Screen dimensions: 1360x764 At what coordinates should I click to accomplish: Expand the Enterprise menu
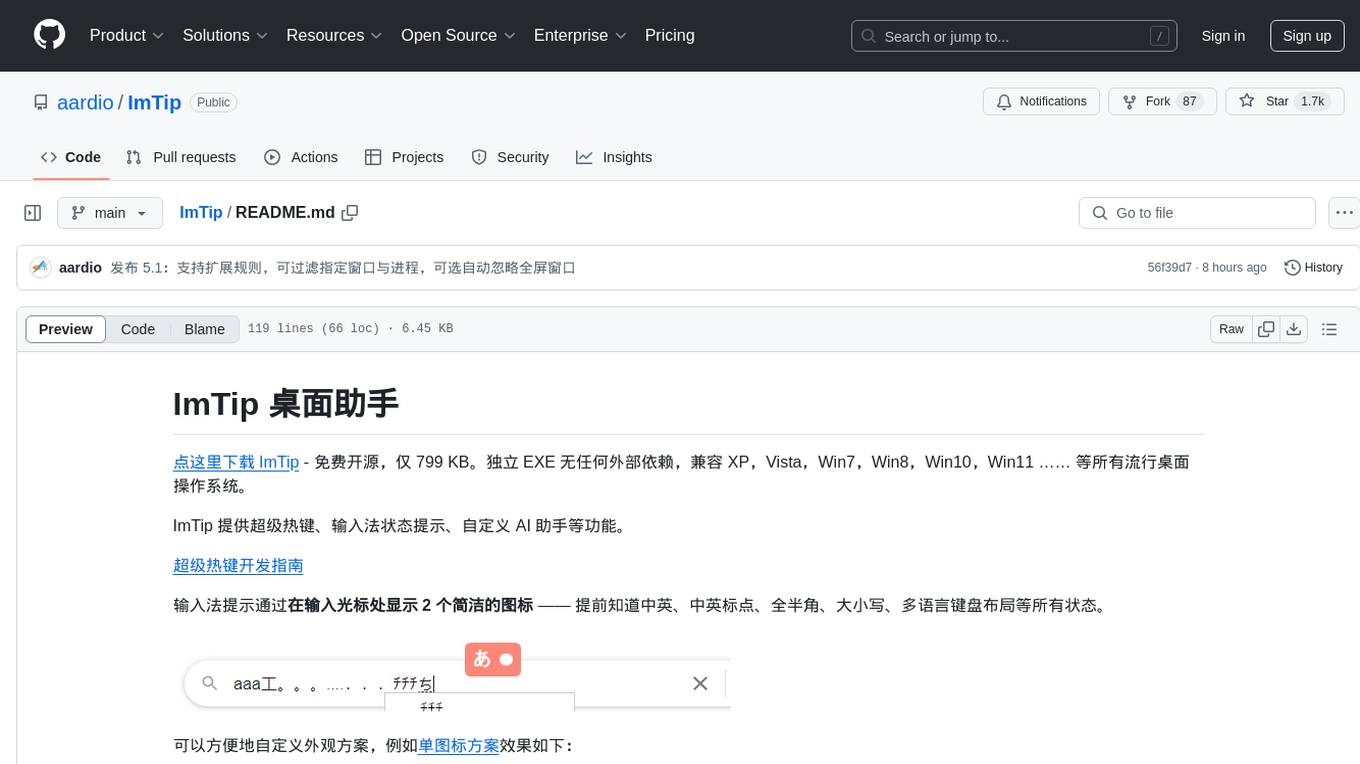(x=580, y=35)
